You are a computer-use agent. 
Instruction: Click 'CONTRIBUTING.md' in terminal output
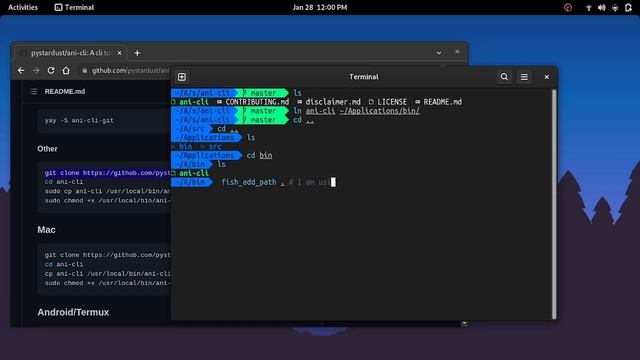257,102
